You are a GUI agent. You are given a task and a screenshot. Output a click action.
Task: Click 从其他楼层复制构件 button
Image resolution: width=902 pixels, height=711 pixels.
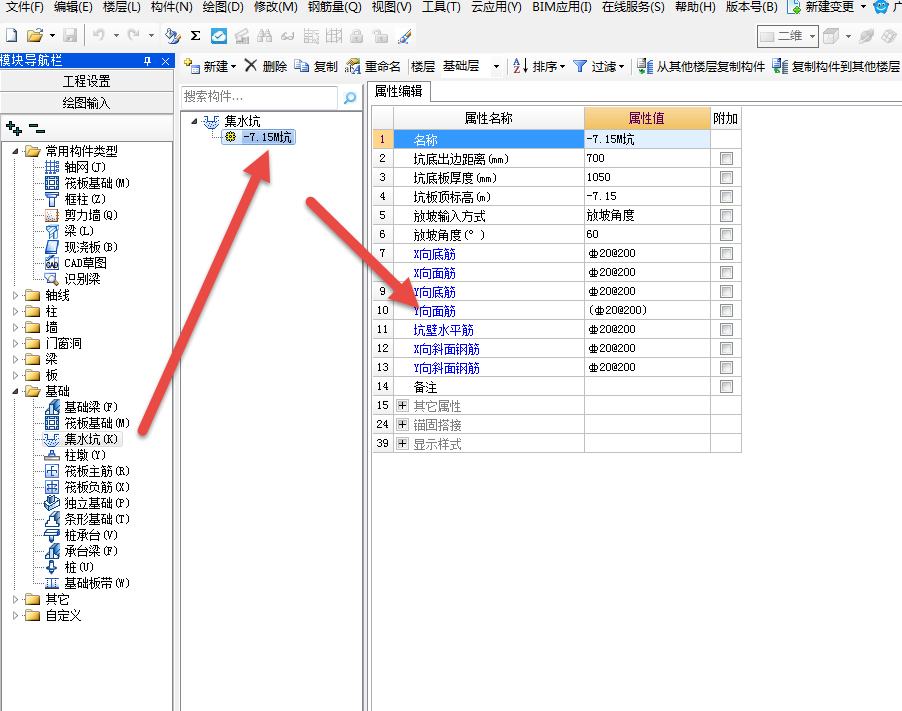point(701,67)
